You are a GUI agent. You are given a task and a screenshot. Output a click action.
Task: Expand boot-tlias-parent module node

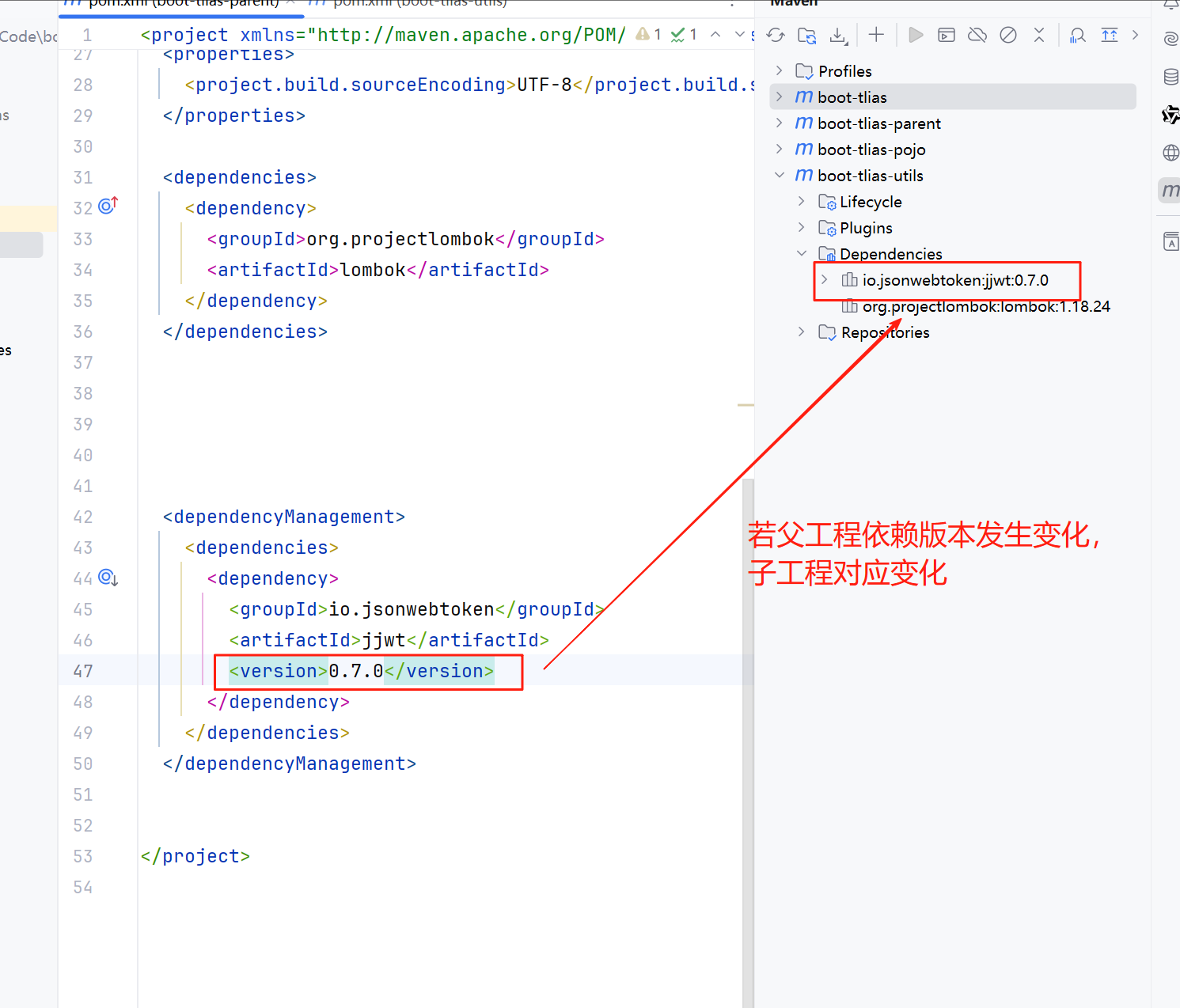(x=780, y=123)
